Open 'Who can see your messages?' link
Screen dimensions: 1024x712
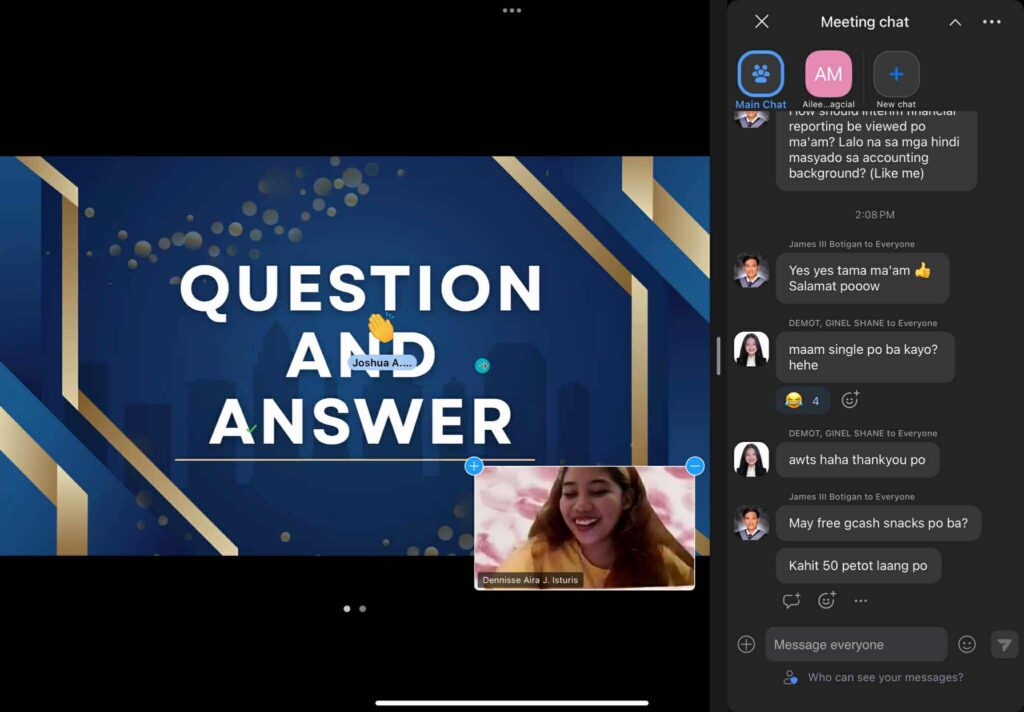tap(885, 678)
